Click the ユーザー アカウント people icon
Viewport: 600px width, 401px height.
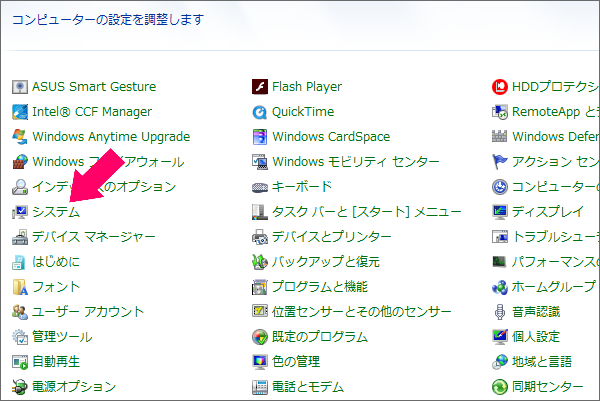[20, 312]
